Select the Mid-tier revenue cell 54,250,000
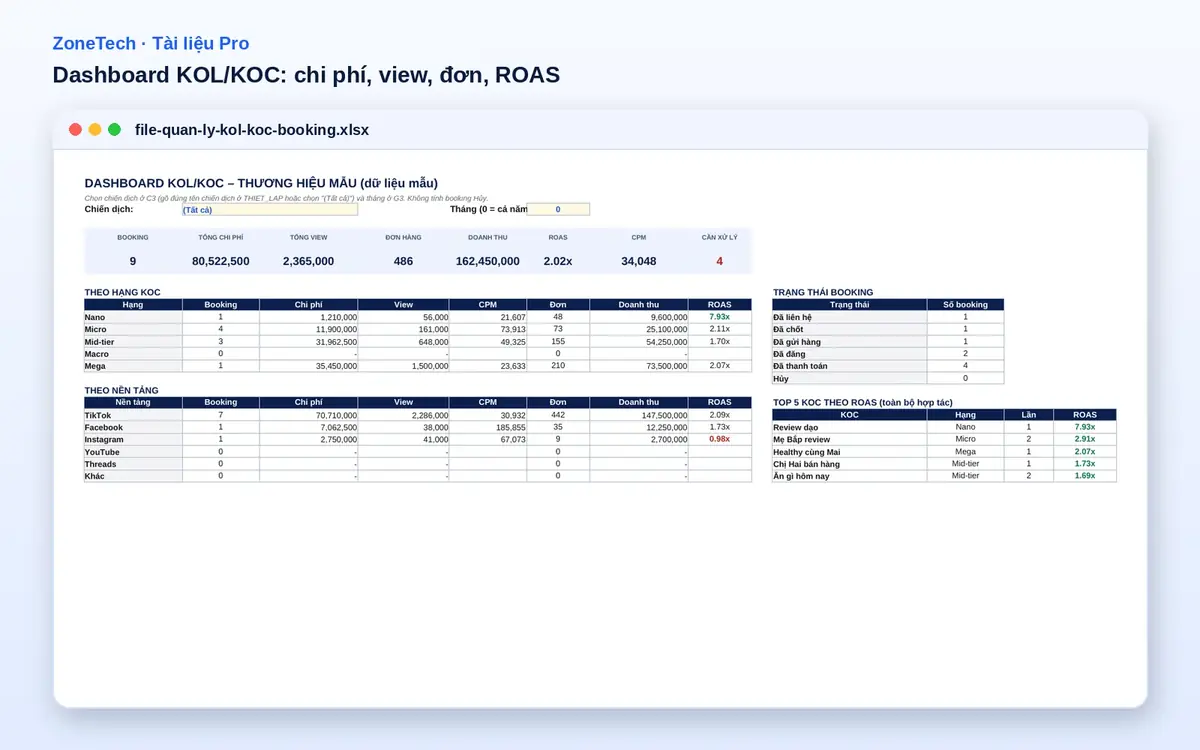Viewport: 1200px width, 750px height. 639,341
